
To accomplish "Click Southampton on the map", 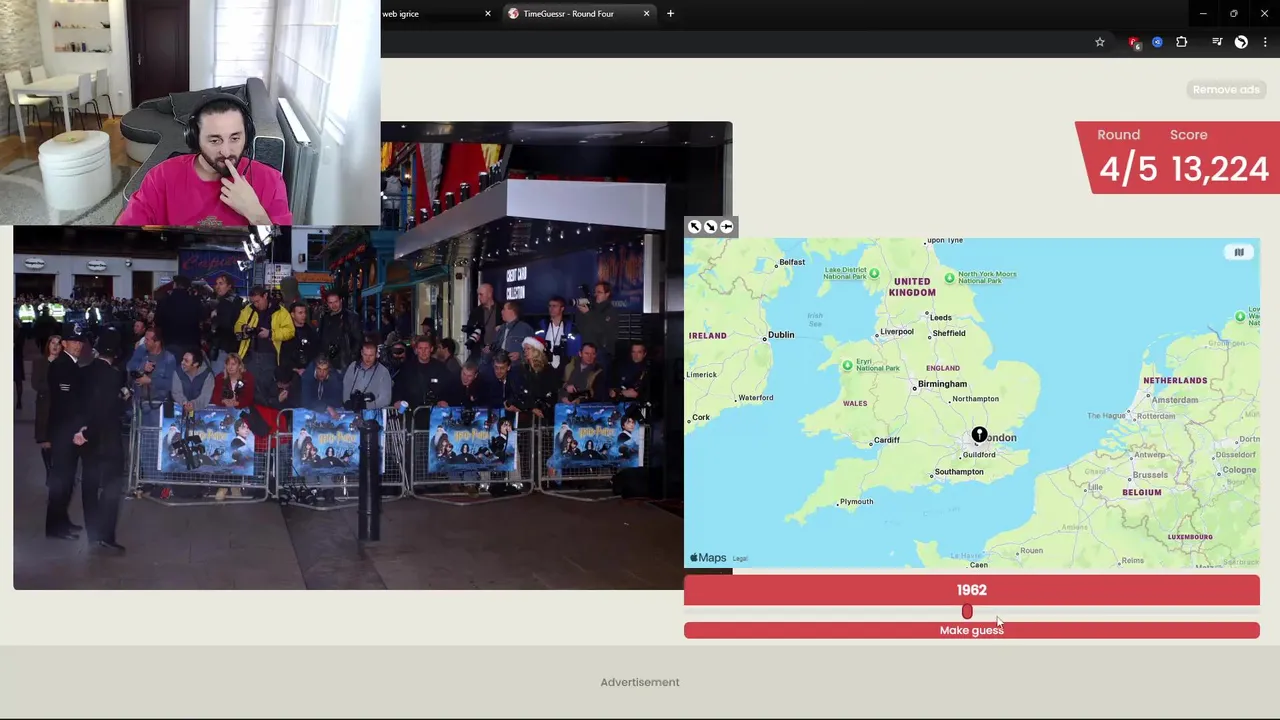I will (x=958, y=472).
